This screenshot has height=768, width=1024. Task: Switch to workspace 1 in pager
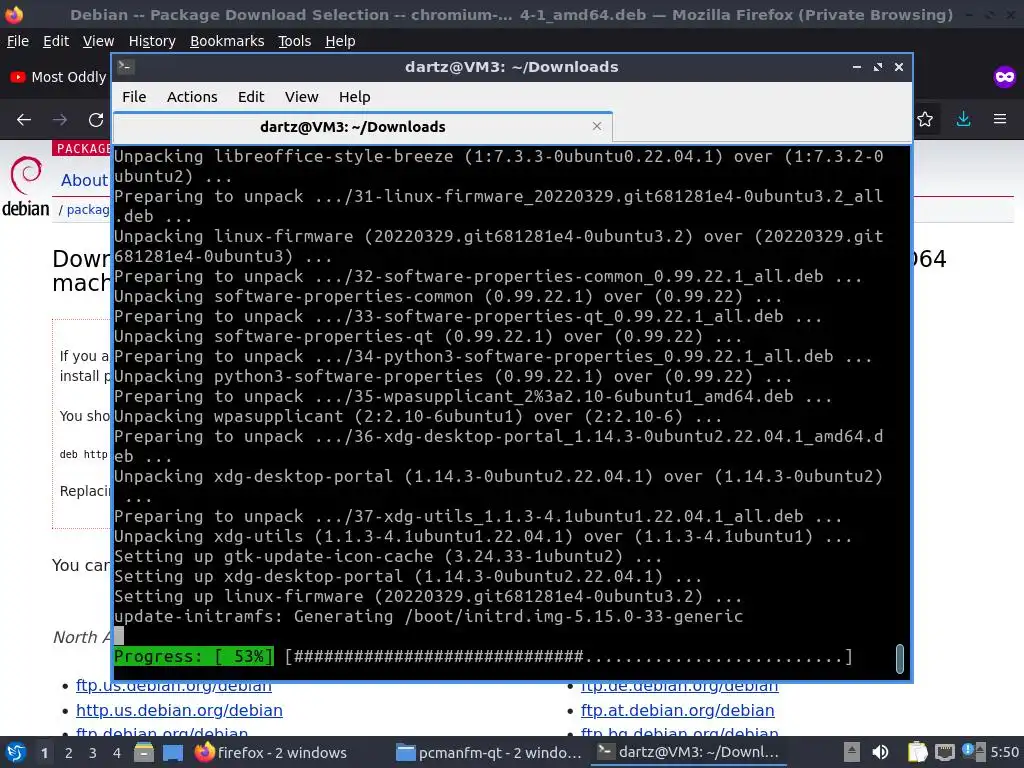(x=44, y=753)
